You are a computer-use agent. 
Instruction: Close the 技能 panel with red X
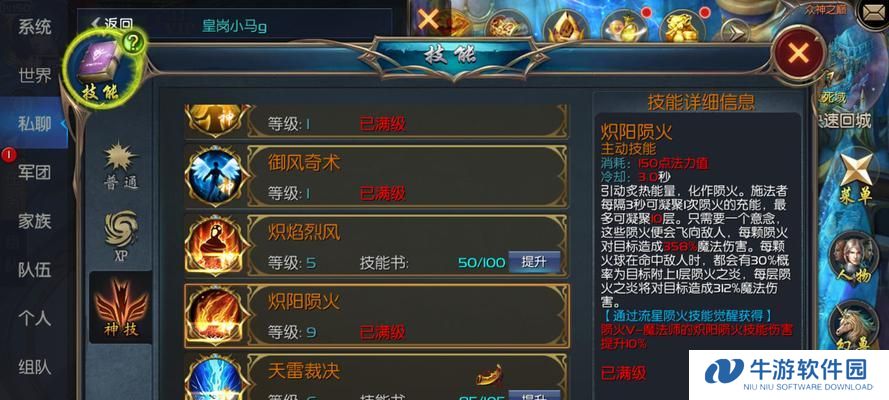798,54
